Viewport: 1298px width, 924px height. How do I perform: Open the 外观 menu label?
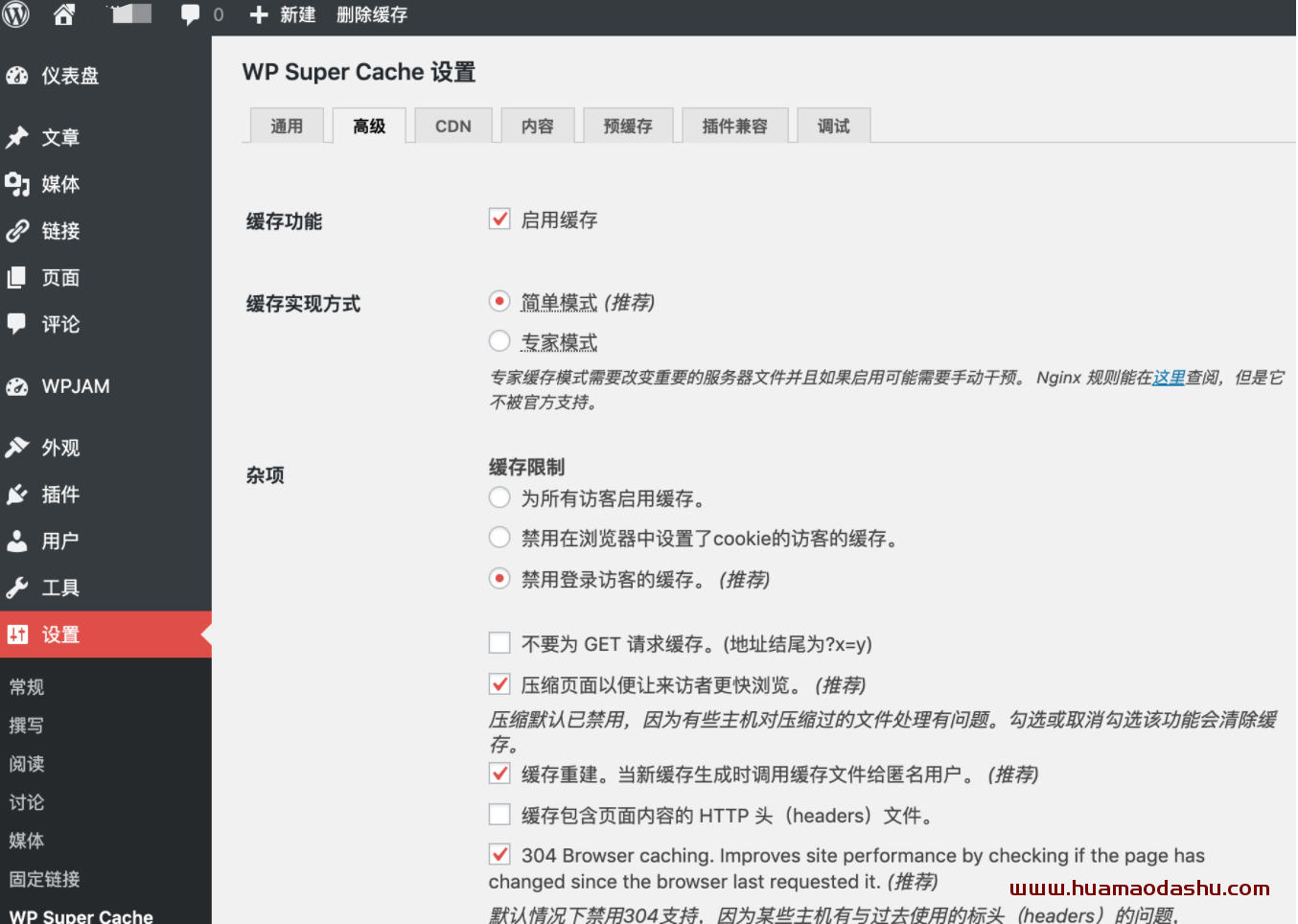[x=60, y=448]
